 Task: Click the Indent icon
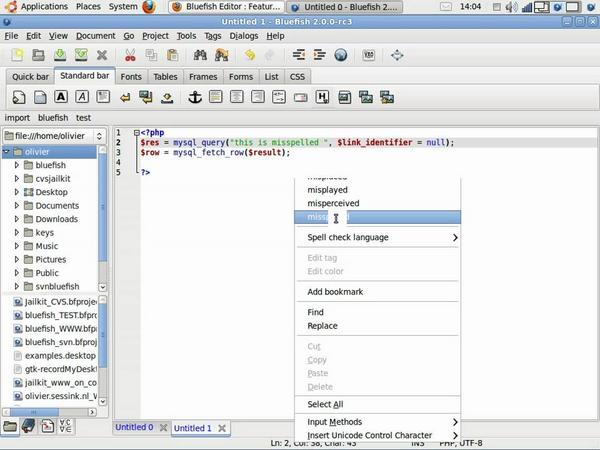pyautogui.click(x=320, y=55)
